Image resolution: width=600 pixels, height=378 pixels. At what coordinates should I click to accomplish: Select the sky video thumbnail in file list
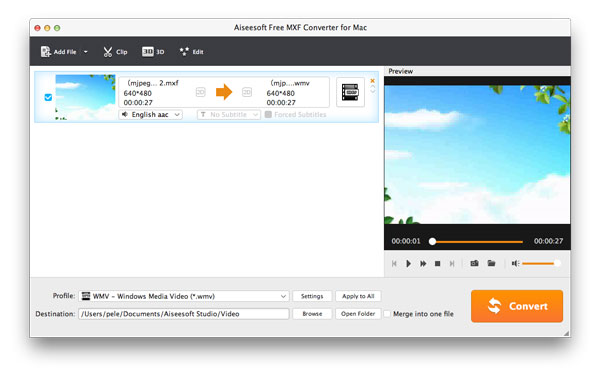pyautogui.click(x=85, y=97)
